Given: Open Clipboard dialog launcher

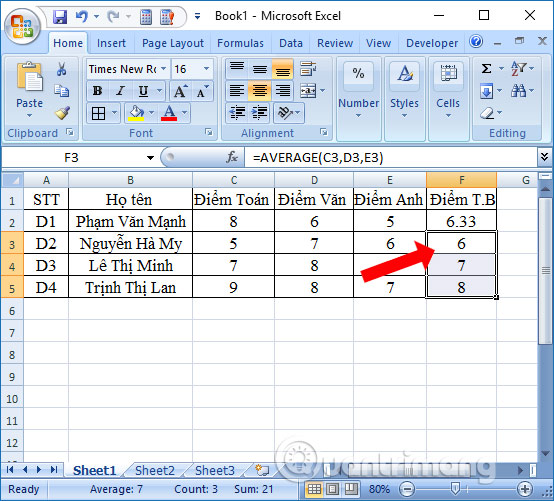Looking at the screenshot, I should [70, 132].
